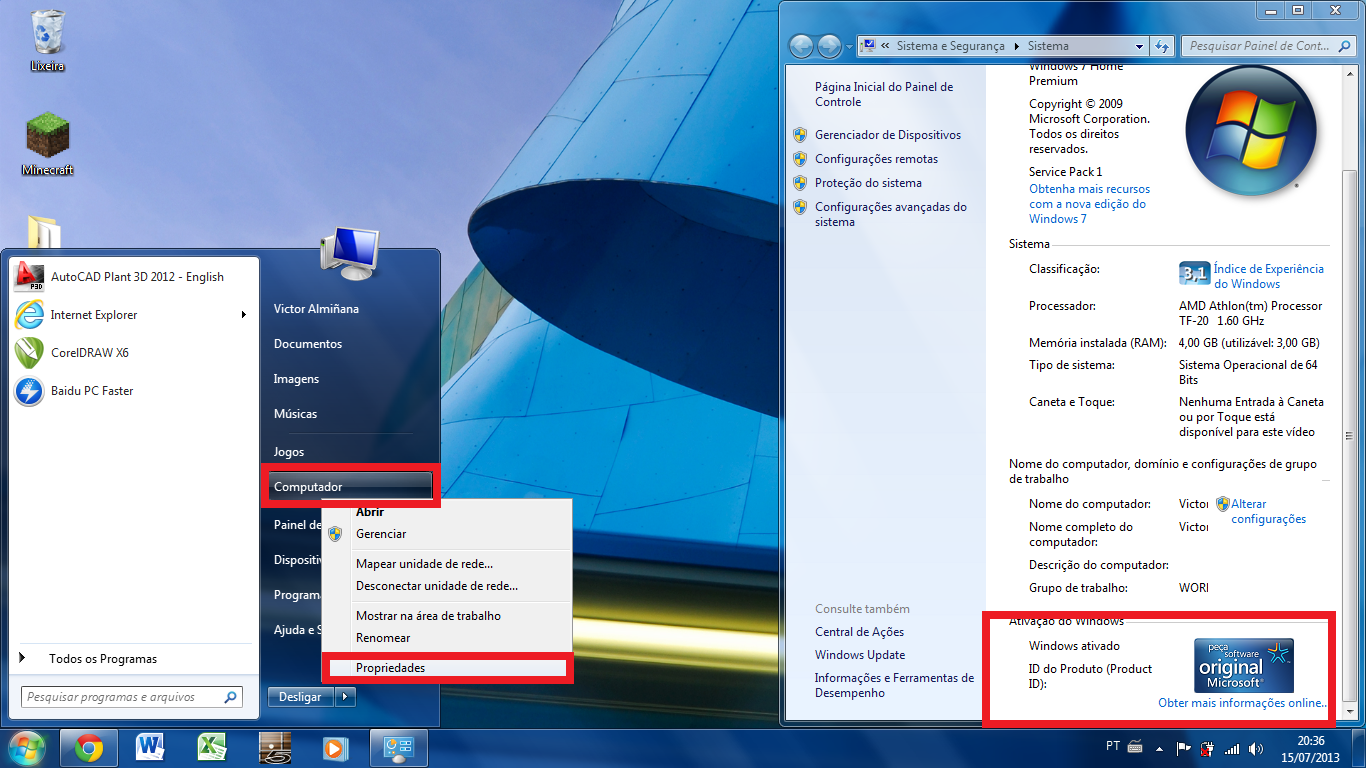Choose Propriedades from context menu
This screenshot has height=768, width=1366.
446,668
